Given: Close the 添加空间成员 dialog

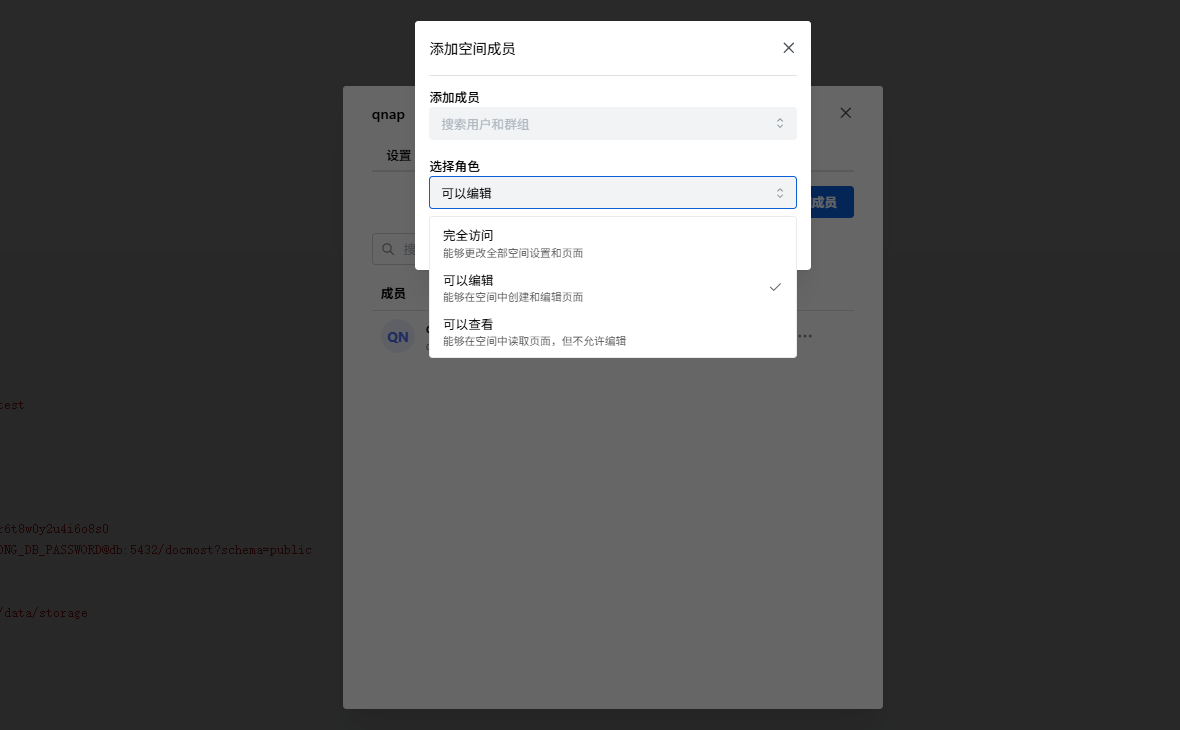Looking at the screenshot, I should click(789, 48).
